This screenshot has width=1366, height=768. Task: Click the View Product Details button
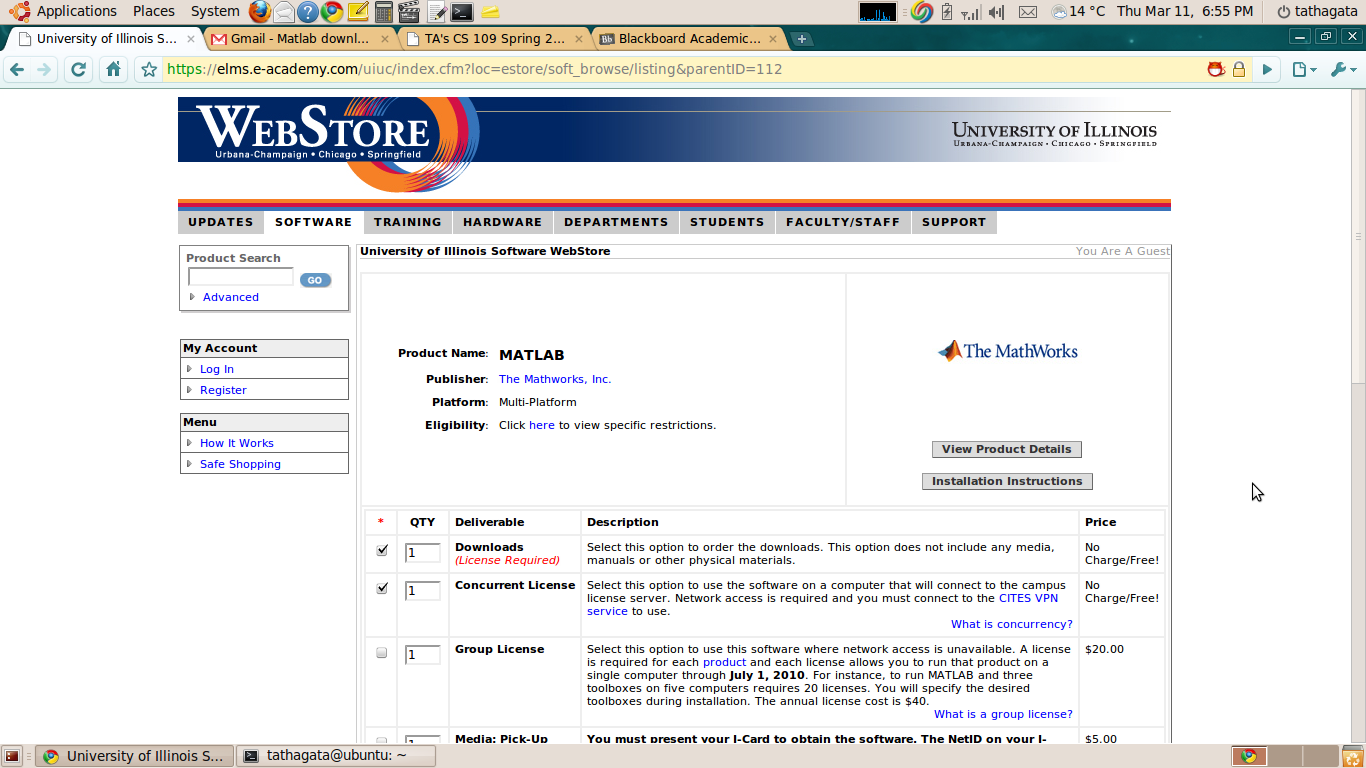(1007, 449)
